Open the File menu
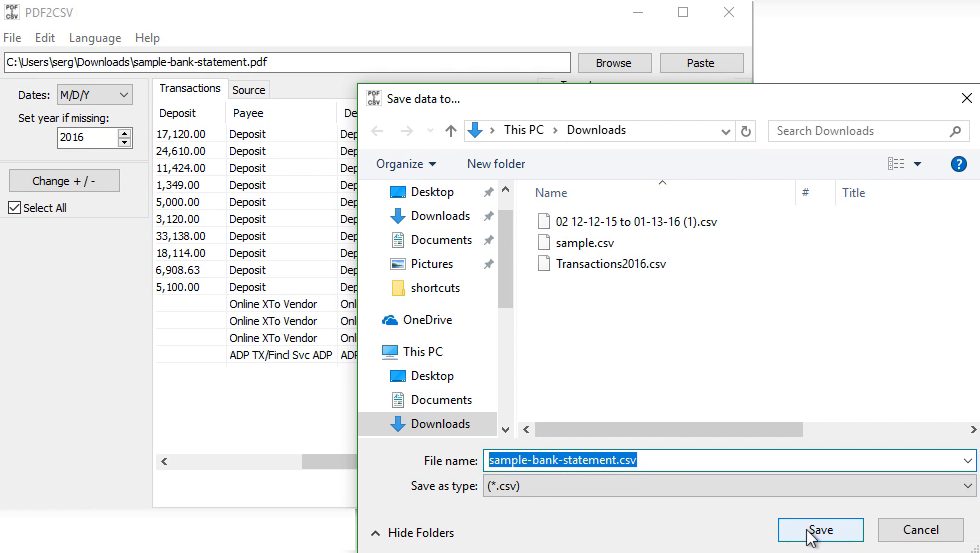Viewport: 980px width, 553px height. (x=12, y=38)
